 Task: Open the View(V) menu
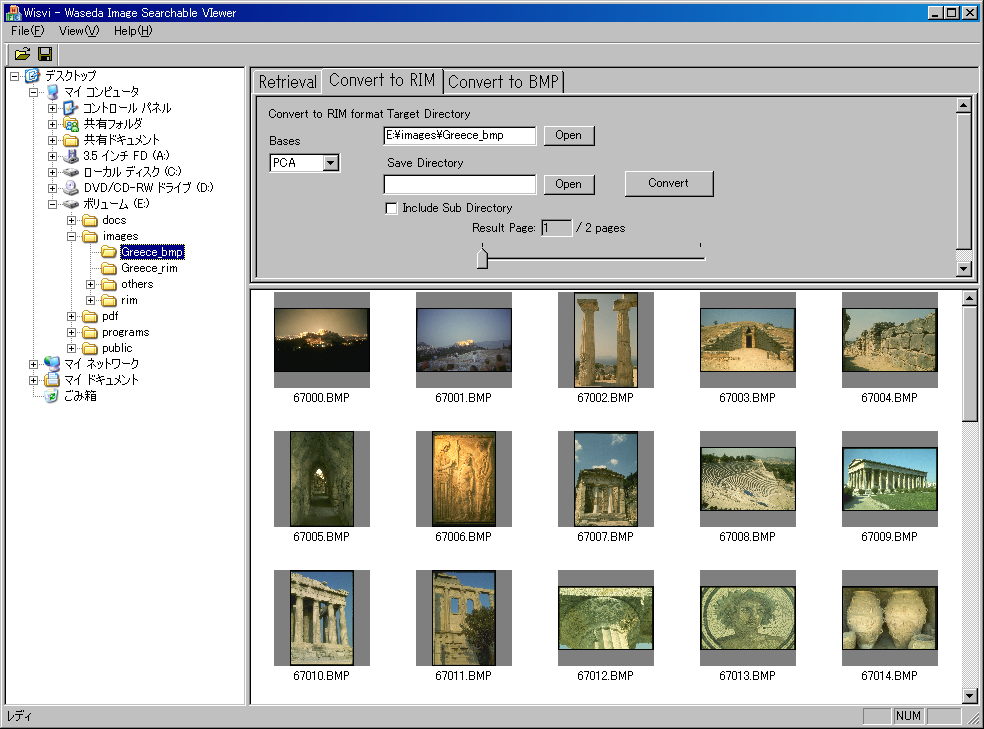[79, 31]
